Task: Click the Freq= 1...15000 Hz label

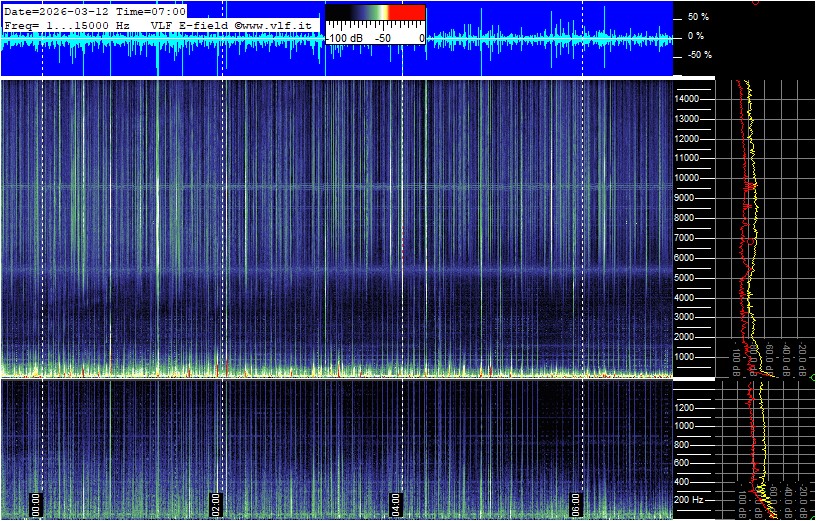Action: (67, 23)
